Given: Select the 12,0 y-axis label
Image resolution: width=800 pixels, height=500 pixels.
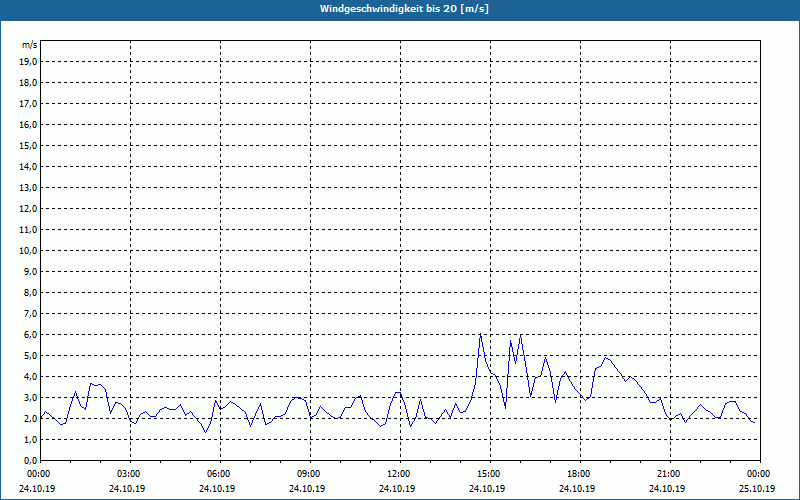Looking at the screenshot, I should click(x=29, y=208).
